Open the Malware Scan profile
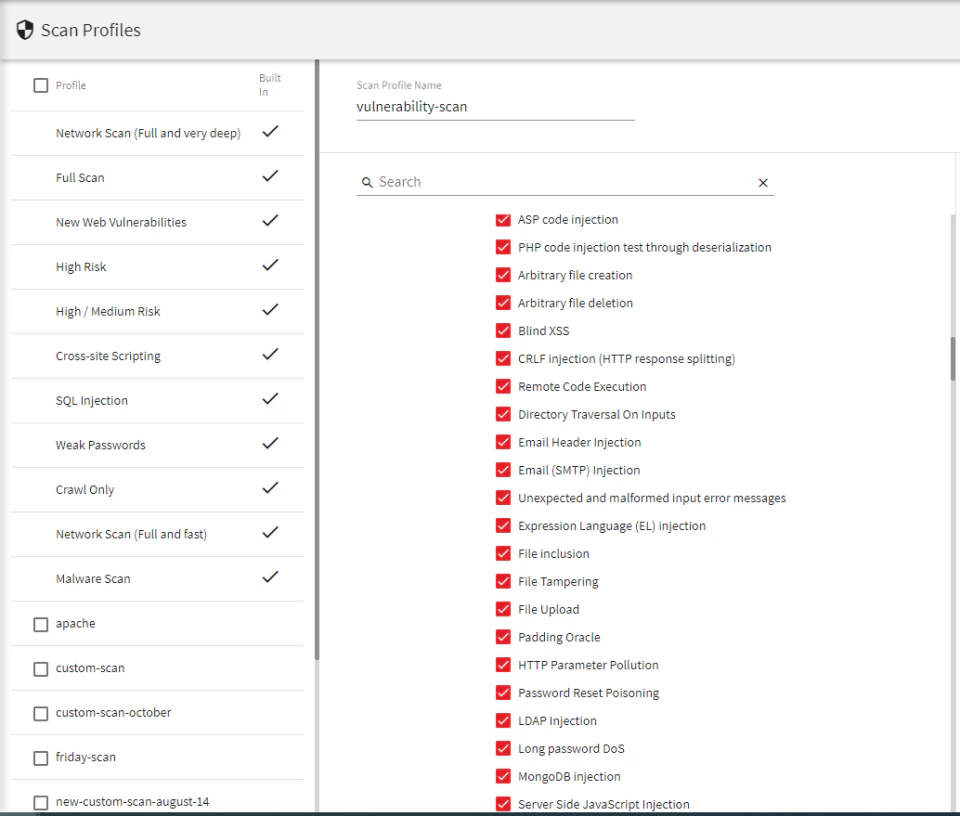Image resolution: width=960 pixels, height=816 pixels. [x=95, y=578]
